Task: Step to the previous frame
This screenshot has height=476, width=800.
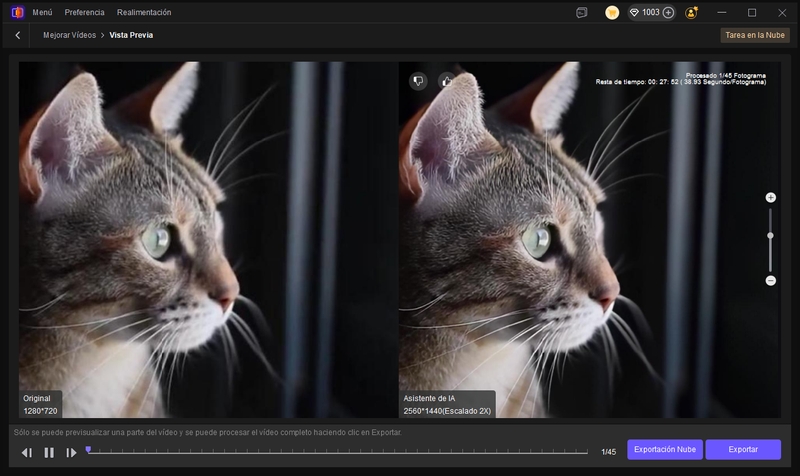Action: point(27,453)
